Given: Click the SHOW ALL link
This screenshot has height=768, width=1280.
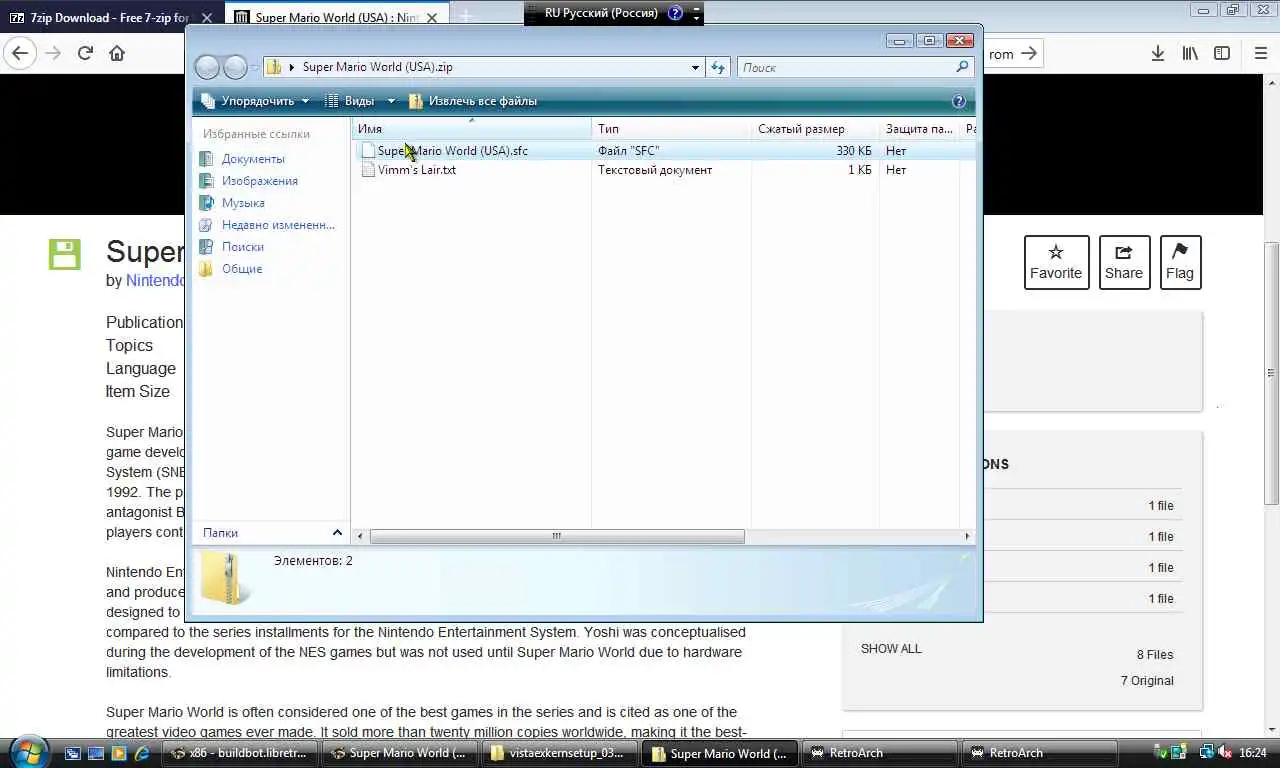Looking at the screenshot, I should pyautogui.click(x=891, y=648).
